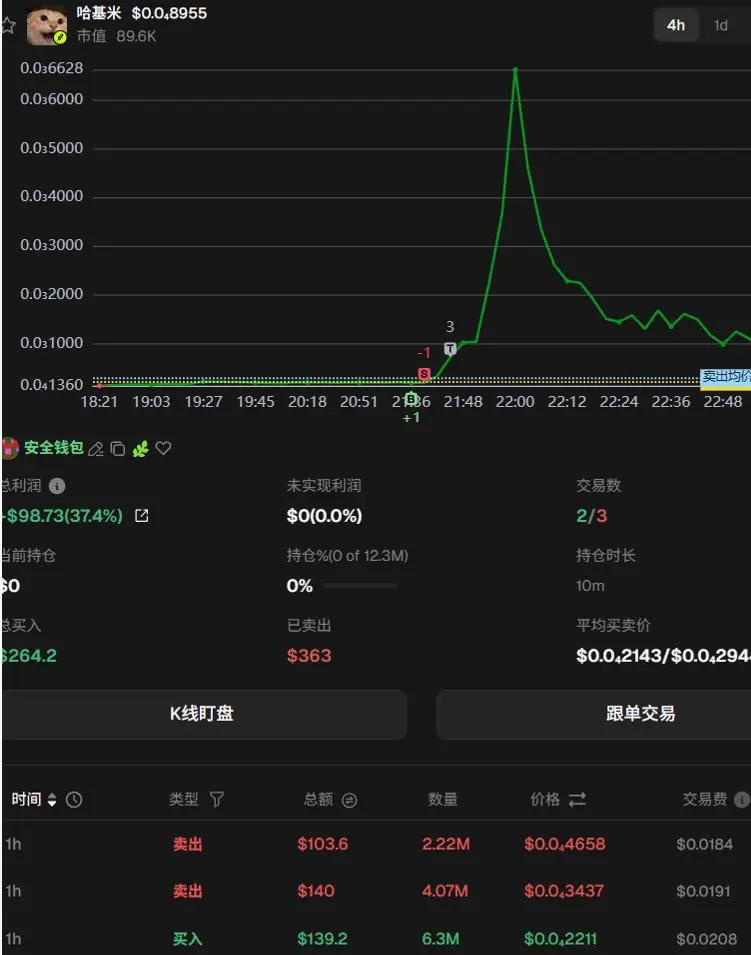Switch the chart to the 4h timeframe
Image resolution: width=751 pixels, height=955 pixels.
(x=675, y=26)
